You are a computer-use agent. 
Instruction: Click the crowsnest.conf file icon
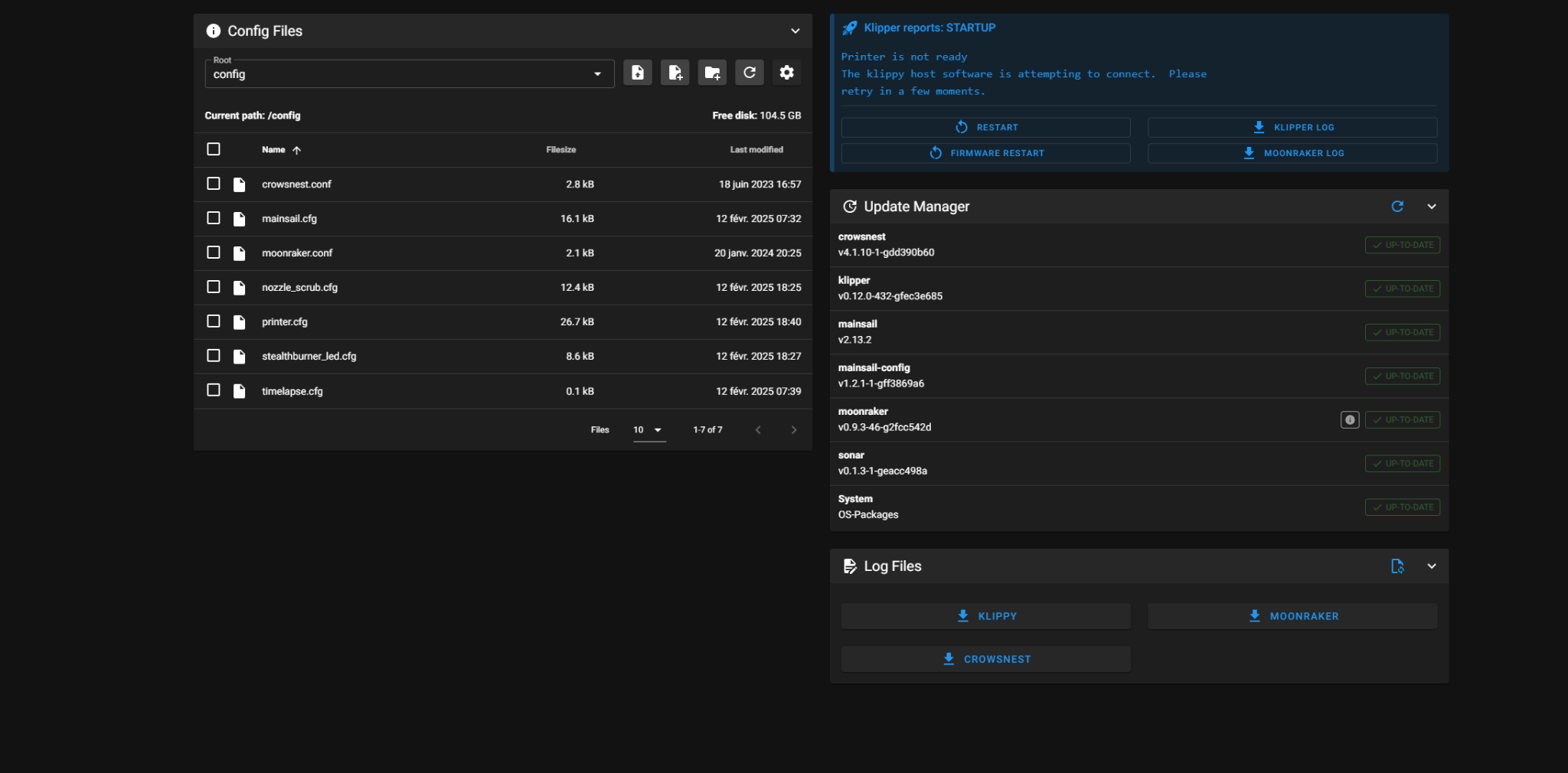click(x=239, y=184)
